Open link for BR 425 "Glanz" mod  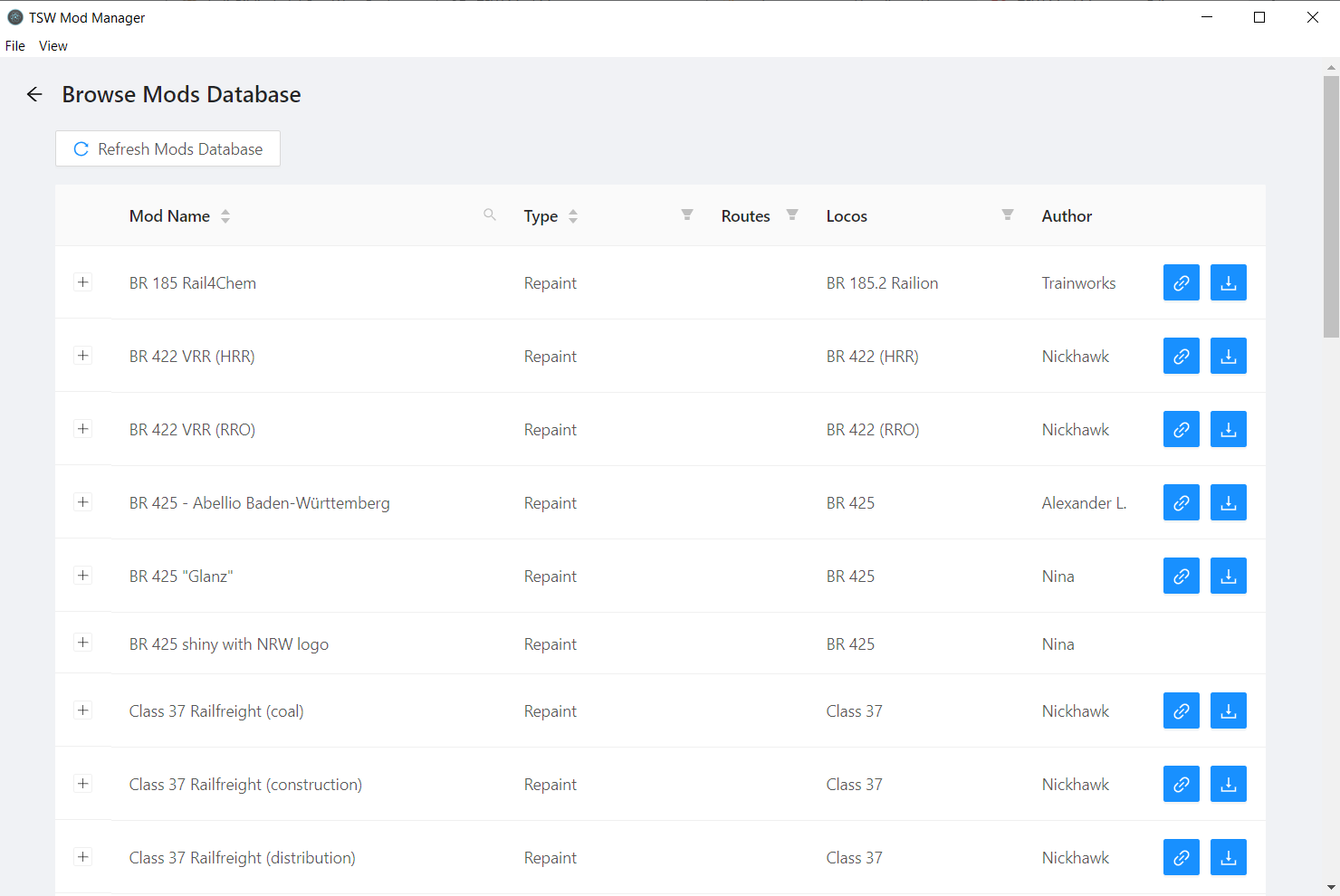(x=1181, y=576)
